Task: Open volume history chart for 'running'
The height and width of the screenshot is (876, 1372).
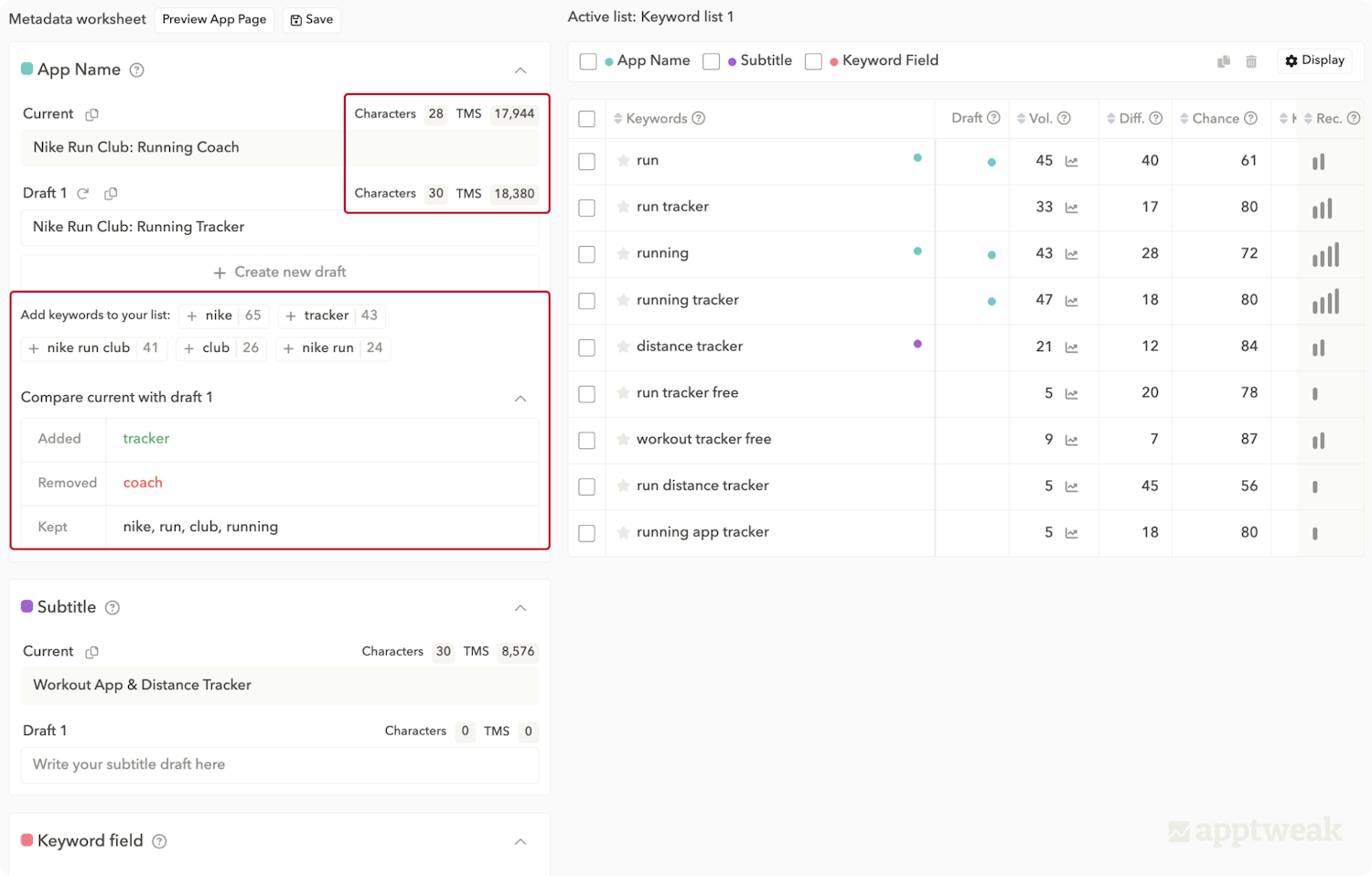Action: point(1072,254)
